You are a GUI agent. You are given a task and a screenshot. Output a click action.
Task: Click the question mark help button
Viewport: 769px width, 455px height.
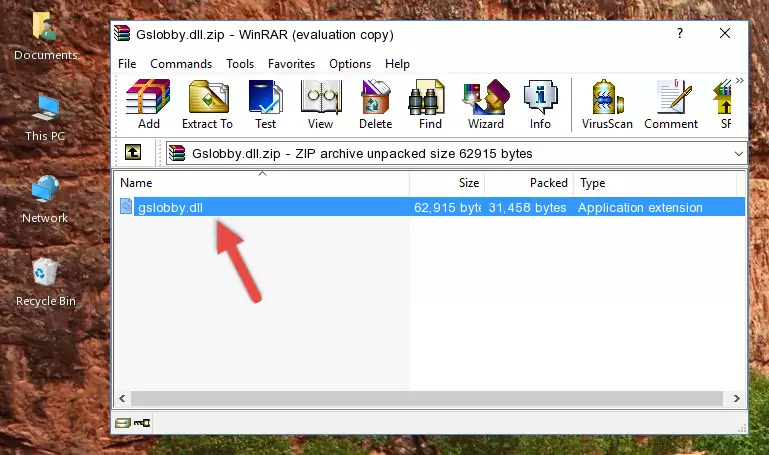point(680,33)
